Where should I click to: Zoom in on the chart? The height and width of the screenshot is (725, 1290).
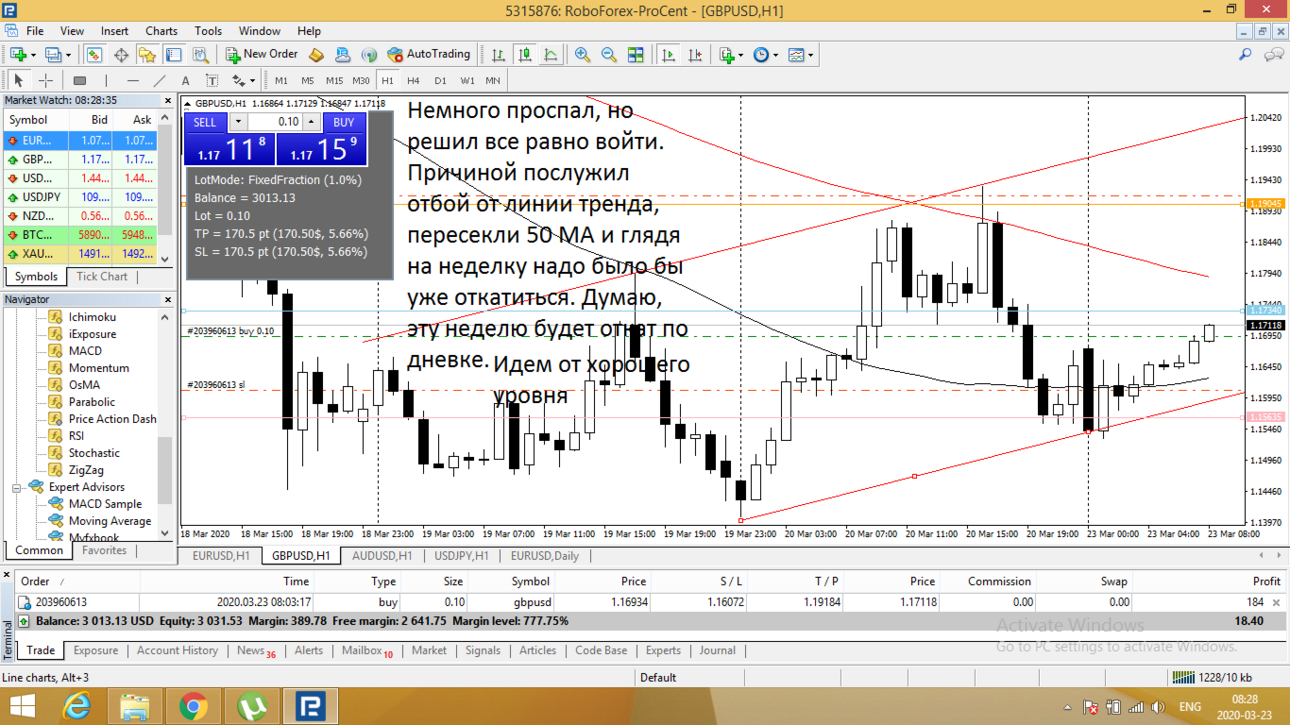(582, 55)
